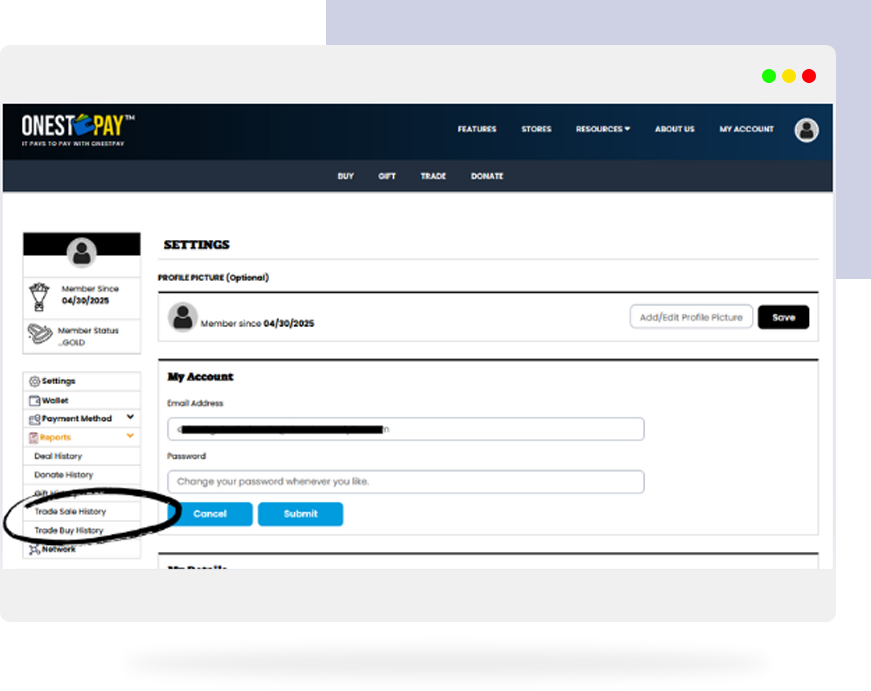871x691 pixels.
Task: Collapse the Reports section chevron
Action: point(130,437)
